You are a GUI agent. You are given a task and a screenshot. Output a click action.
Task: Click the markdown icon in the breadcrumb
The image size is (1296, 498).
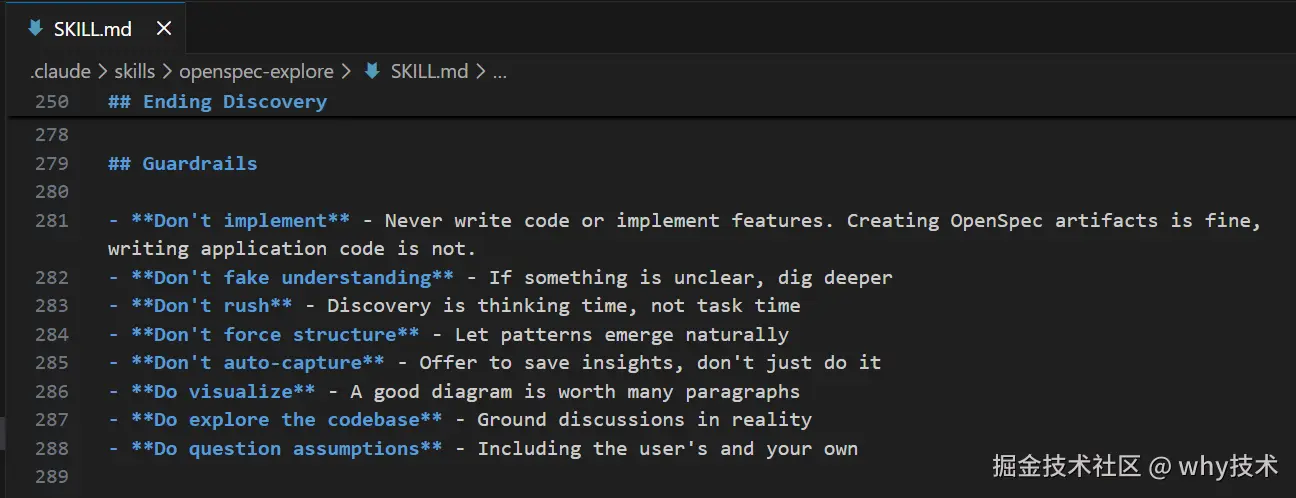(372, 71)
